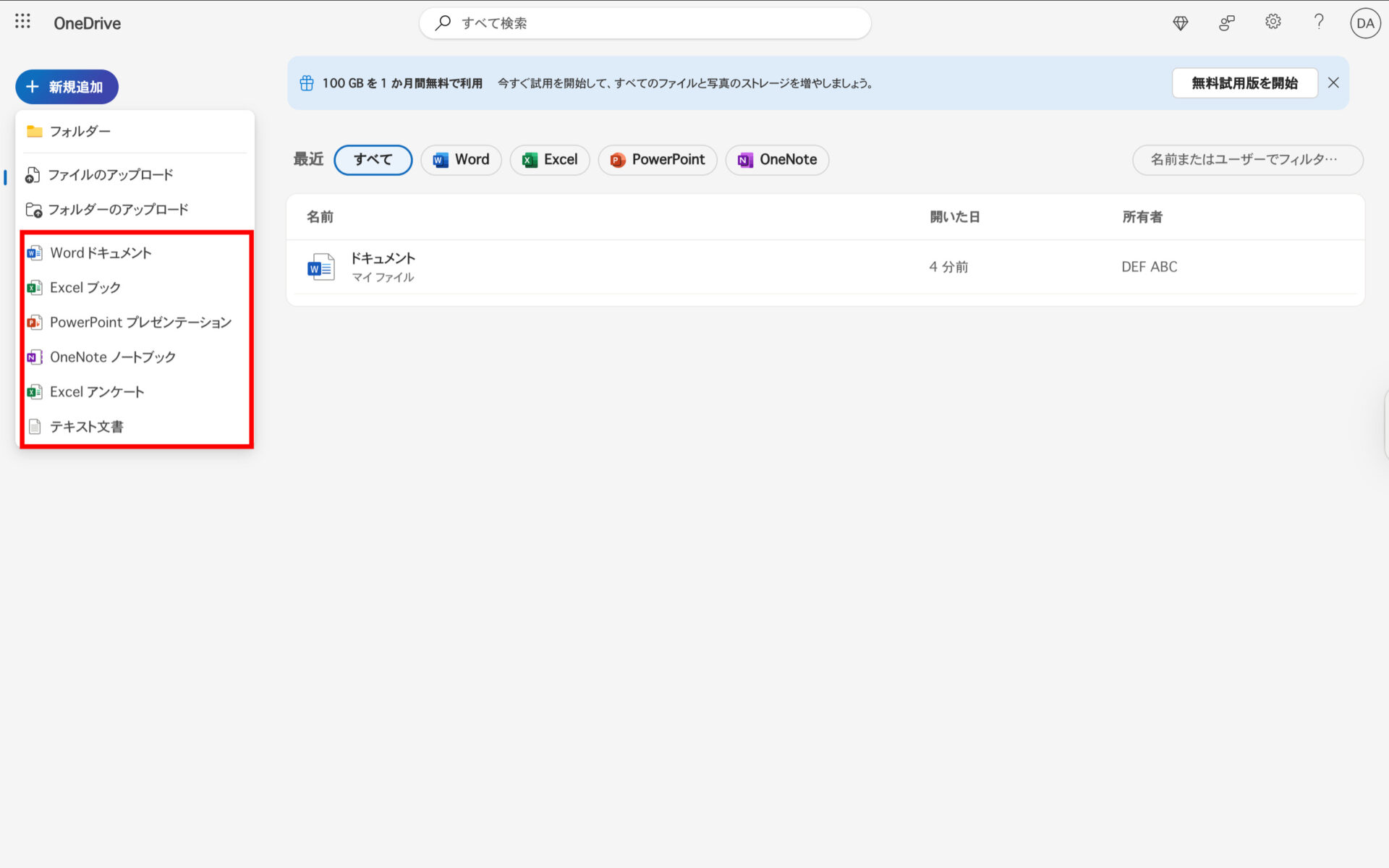Click the 無料試用版を開始 button
The height and width of the screenshot is (868, 1389).
(1244, 82)
